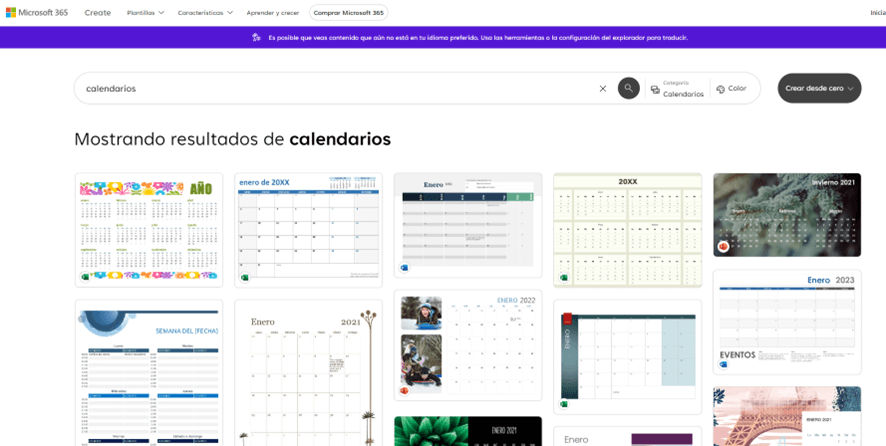The height and width of the screenshot is (446, 886).
Task: Open the vertical ENERO teal calendar template
Action: 627,357
